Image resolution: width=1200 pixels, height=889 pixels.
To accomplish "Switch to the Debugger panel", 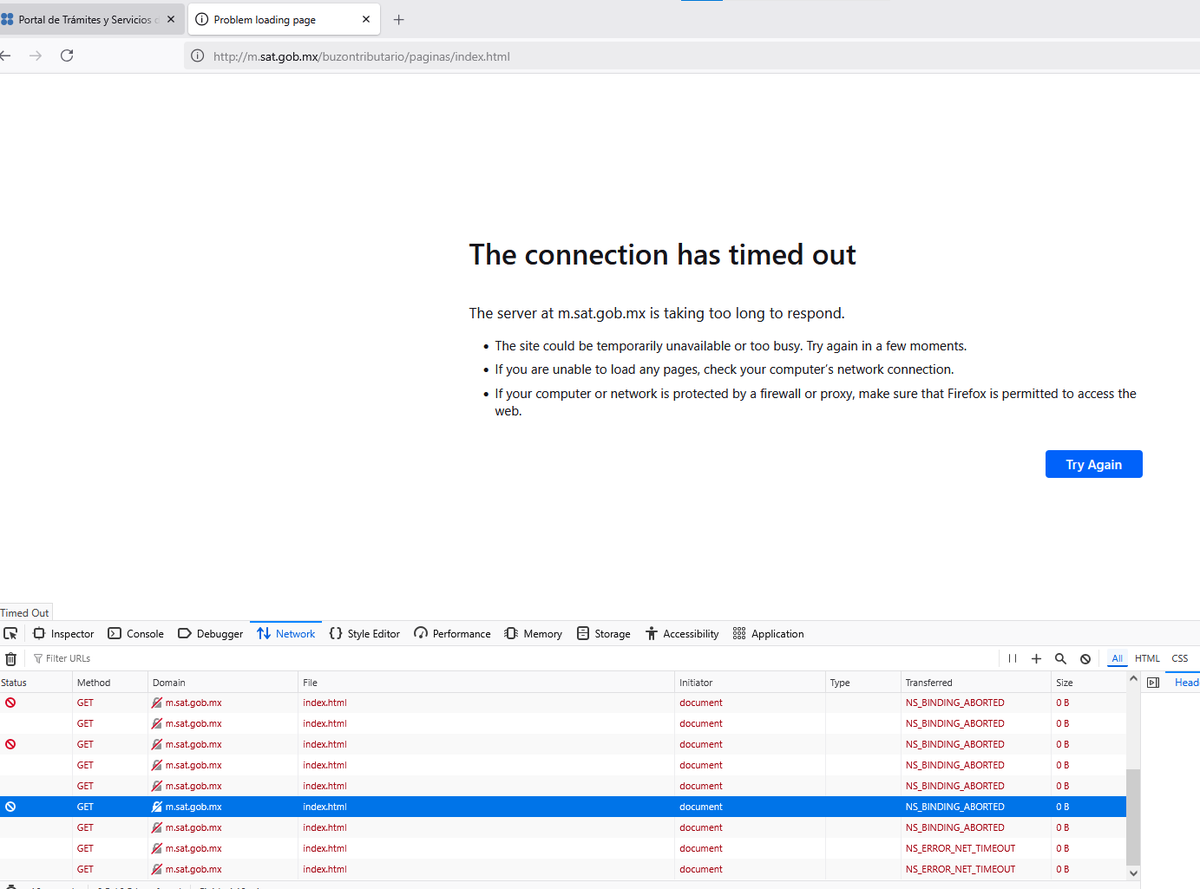I will [x=210, y=634].
